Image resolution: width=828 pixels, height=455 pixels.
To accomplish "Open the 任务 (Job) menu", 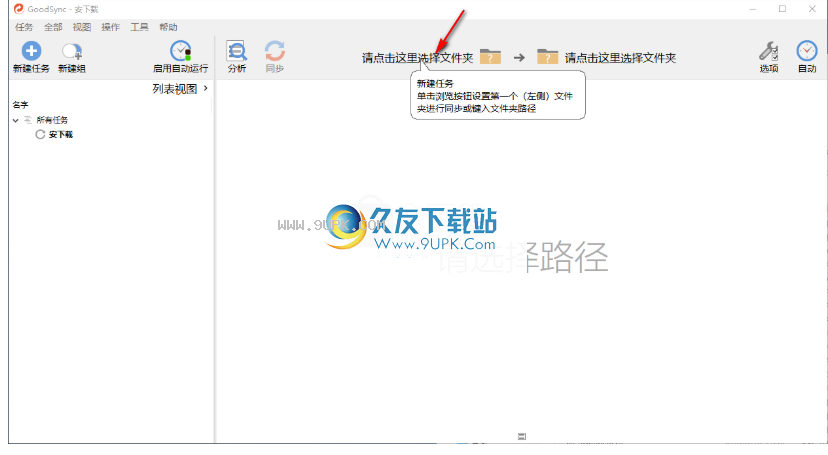I will (x=24, y=27).
